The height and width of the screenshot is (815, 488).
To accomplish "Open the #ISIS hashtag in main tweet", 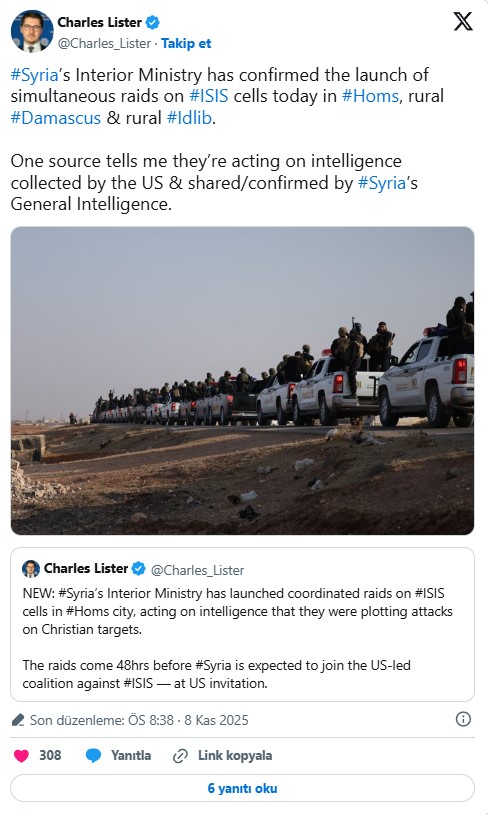I will point(208,96).
